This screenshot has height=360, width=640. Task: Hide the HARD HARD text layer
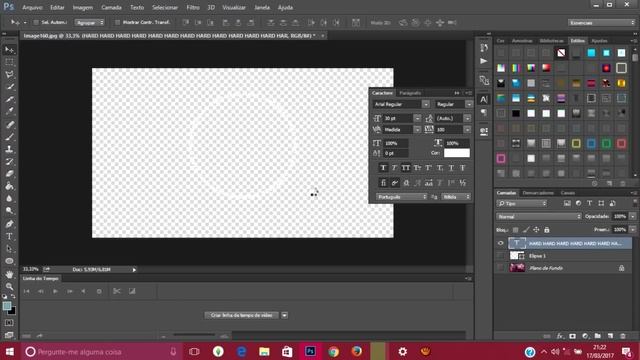(501, 243)
